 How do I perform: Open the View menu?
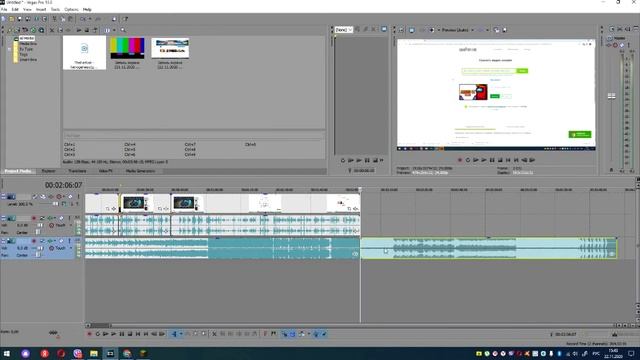(27, 9)
